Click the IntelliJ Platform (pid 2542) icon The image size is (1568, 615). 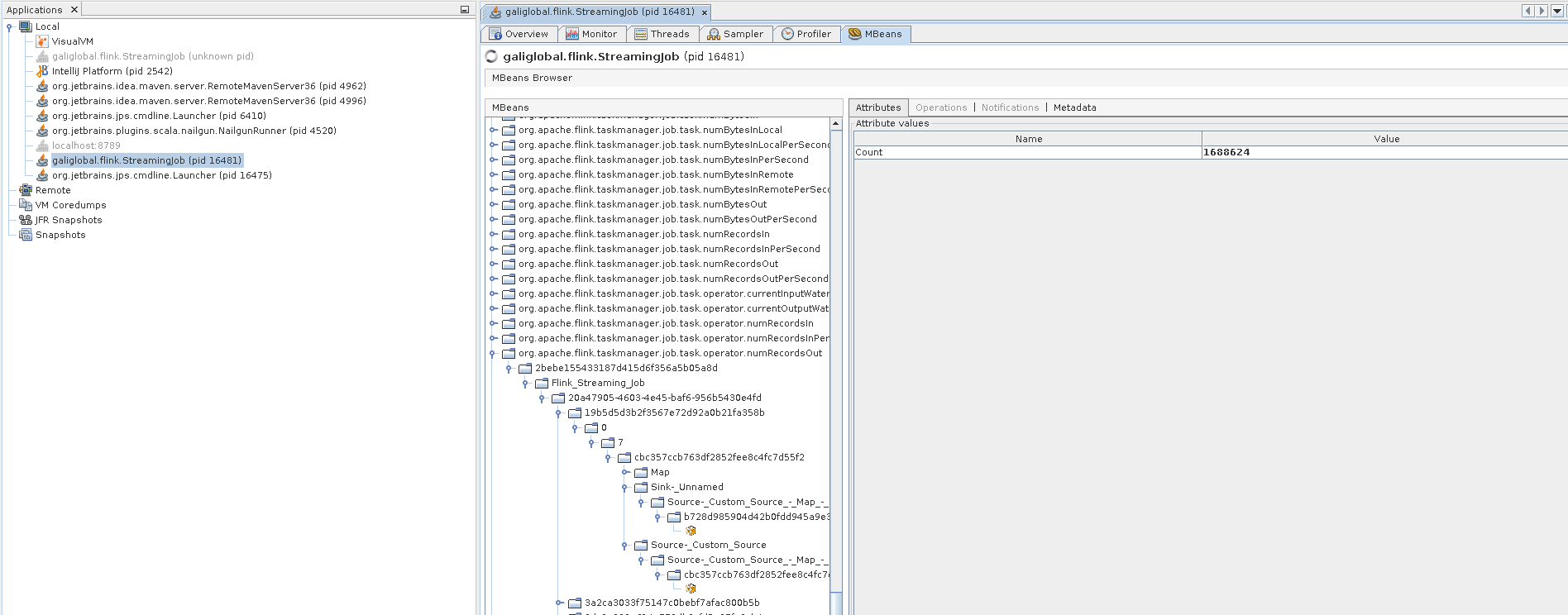coord(42,71)
